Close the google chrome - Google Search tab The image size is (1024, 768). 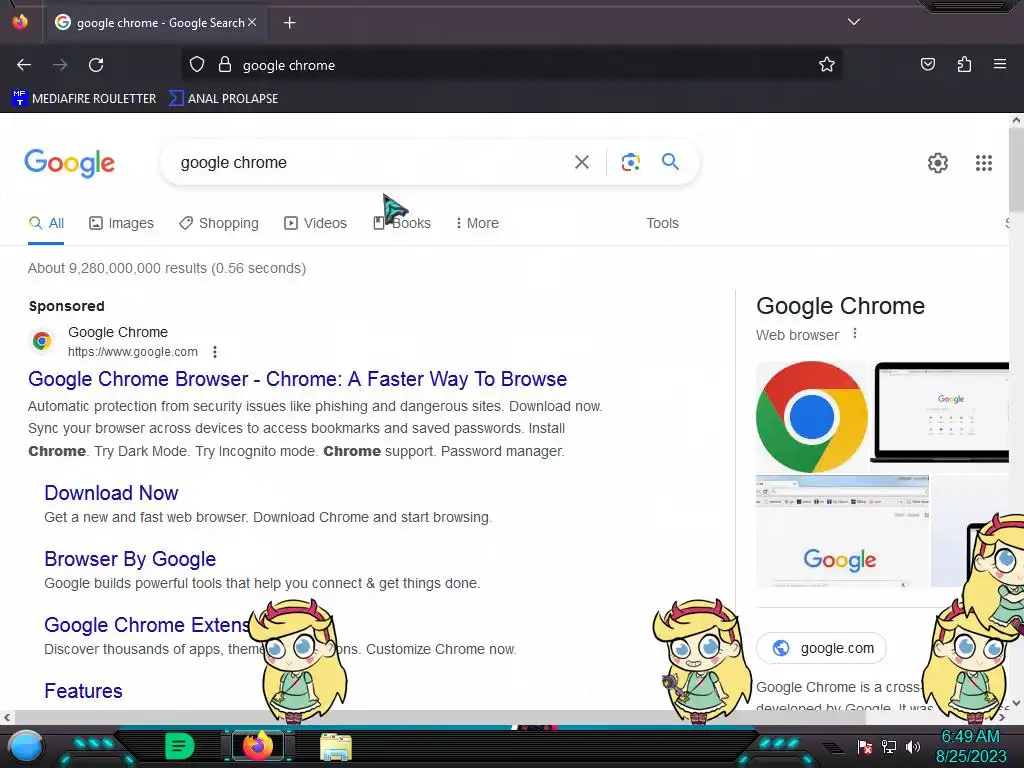point(252,22)
